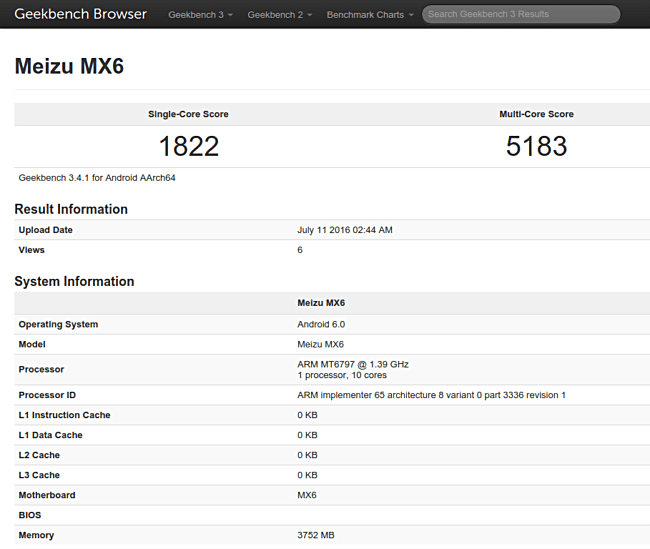650x549 pixels.
Task: Click the L1 Instruction Cache row label
Action: point(64,415)
